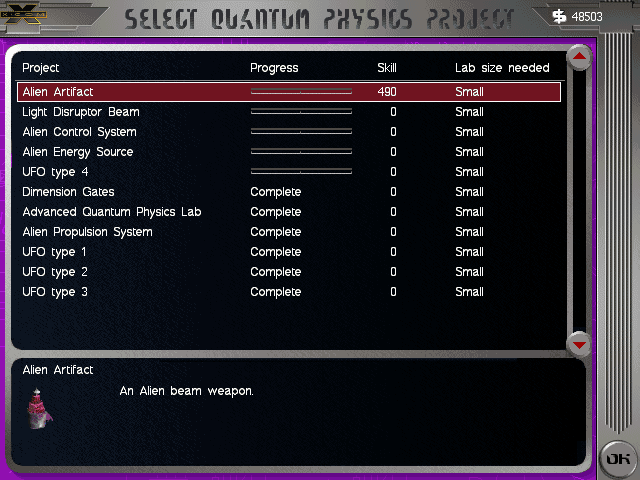
Task: Select the Light Disruptor Beam project
Action: (x=289, y=112)
